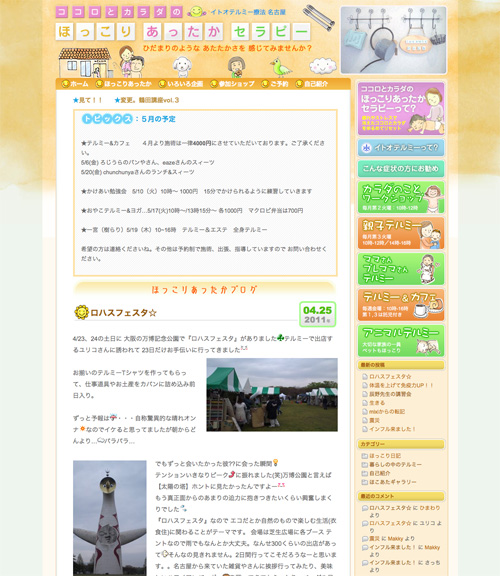Click speech bubble icon beside ひまわり comment

[x=365, y=508]
